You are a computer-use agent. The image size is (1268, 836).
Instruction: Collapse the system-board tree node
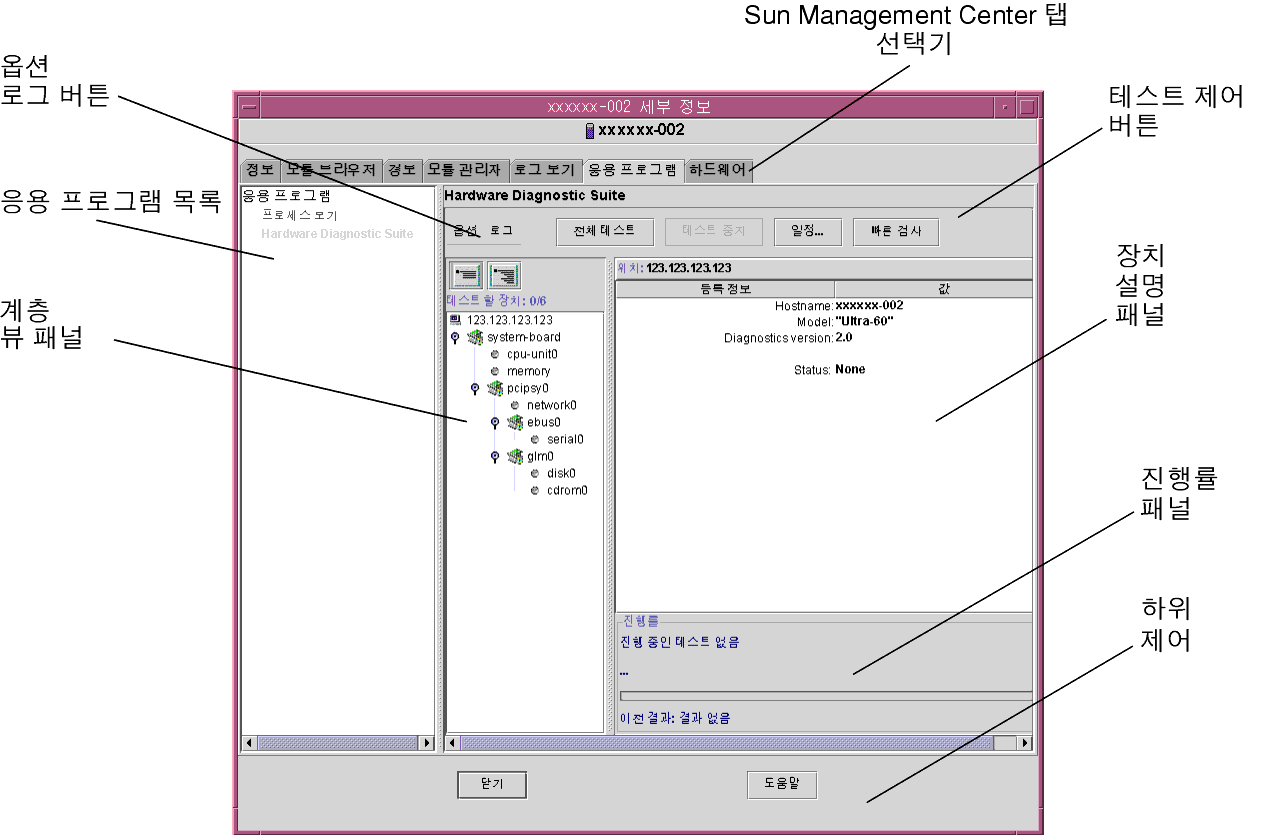[x=455, y=337]
